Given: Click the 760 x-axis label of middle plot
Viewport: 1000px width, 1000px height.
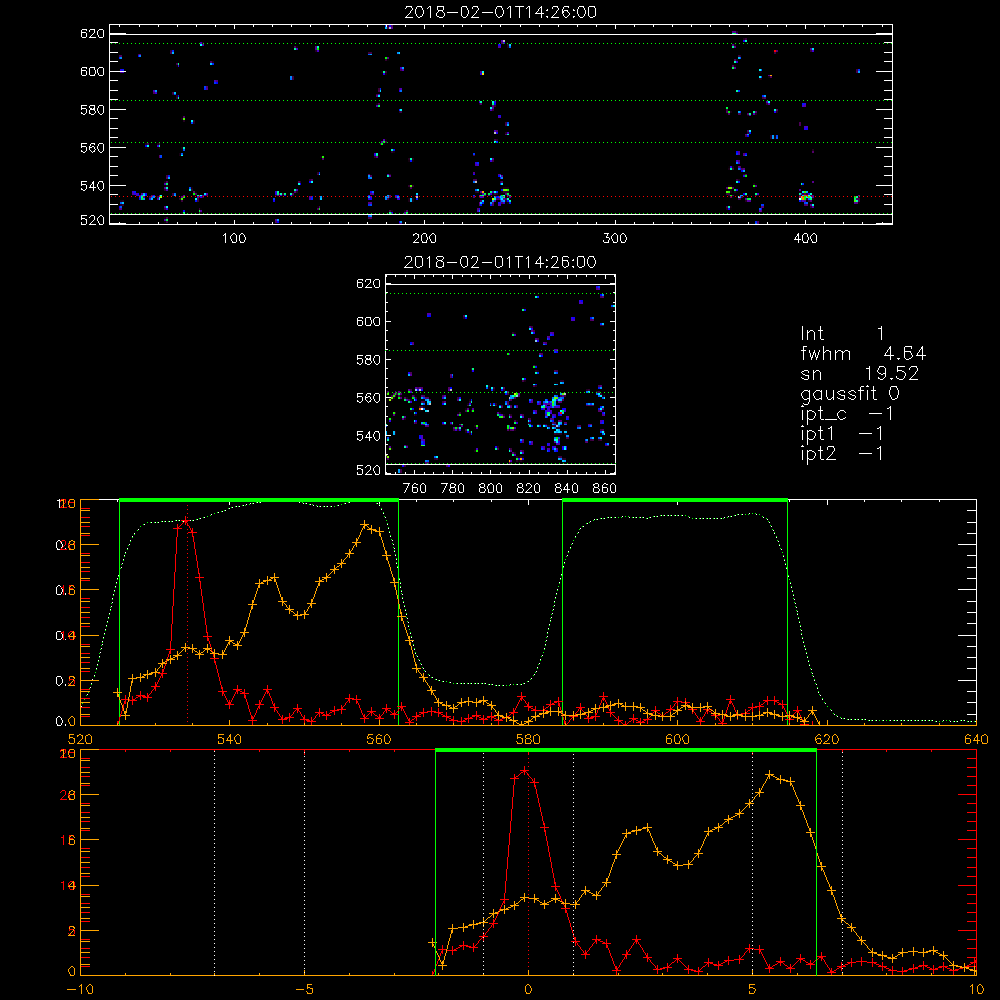Looking at the screenshot, I should 415,489.
